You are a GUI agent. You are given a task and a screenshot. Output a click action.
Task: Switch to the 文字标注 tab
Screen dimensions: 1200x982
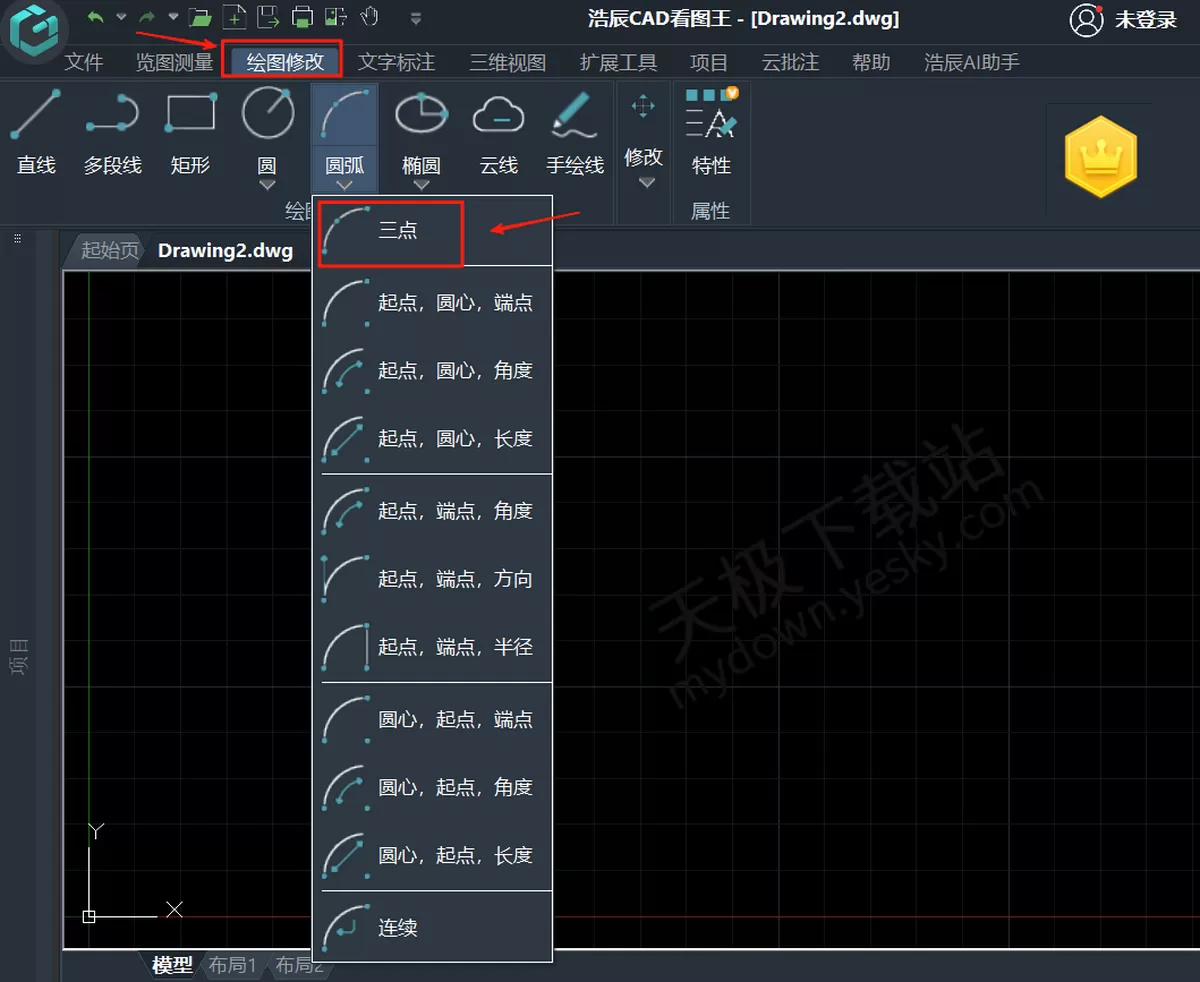(x=397, y=62)
